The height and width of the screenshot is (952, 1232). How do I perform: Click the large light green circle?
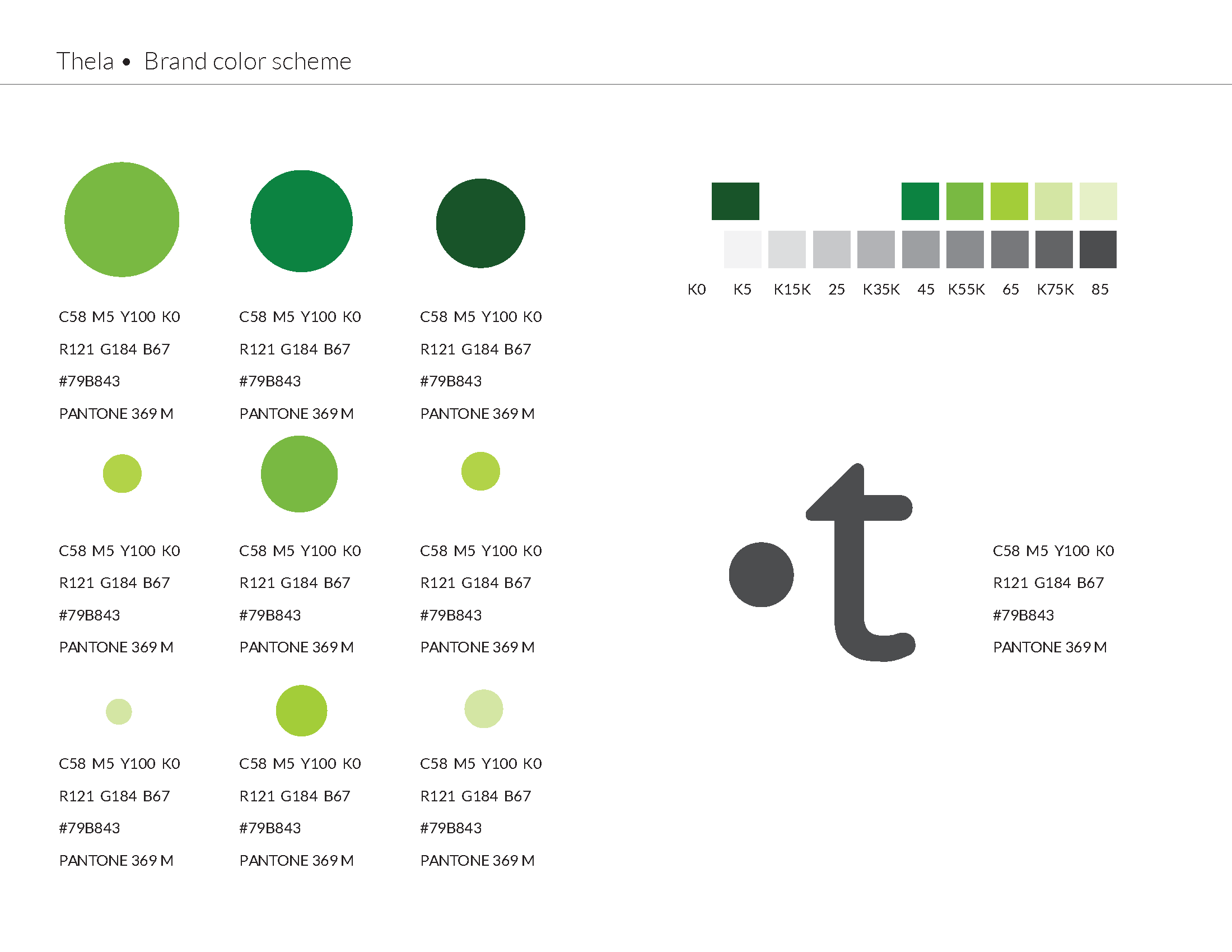122,220
